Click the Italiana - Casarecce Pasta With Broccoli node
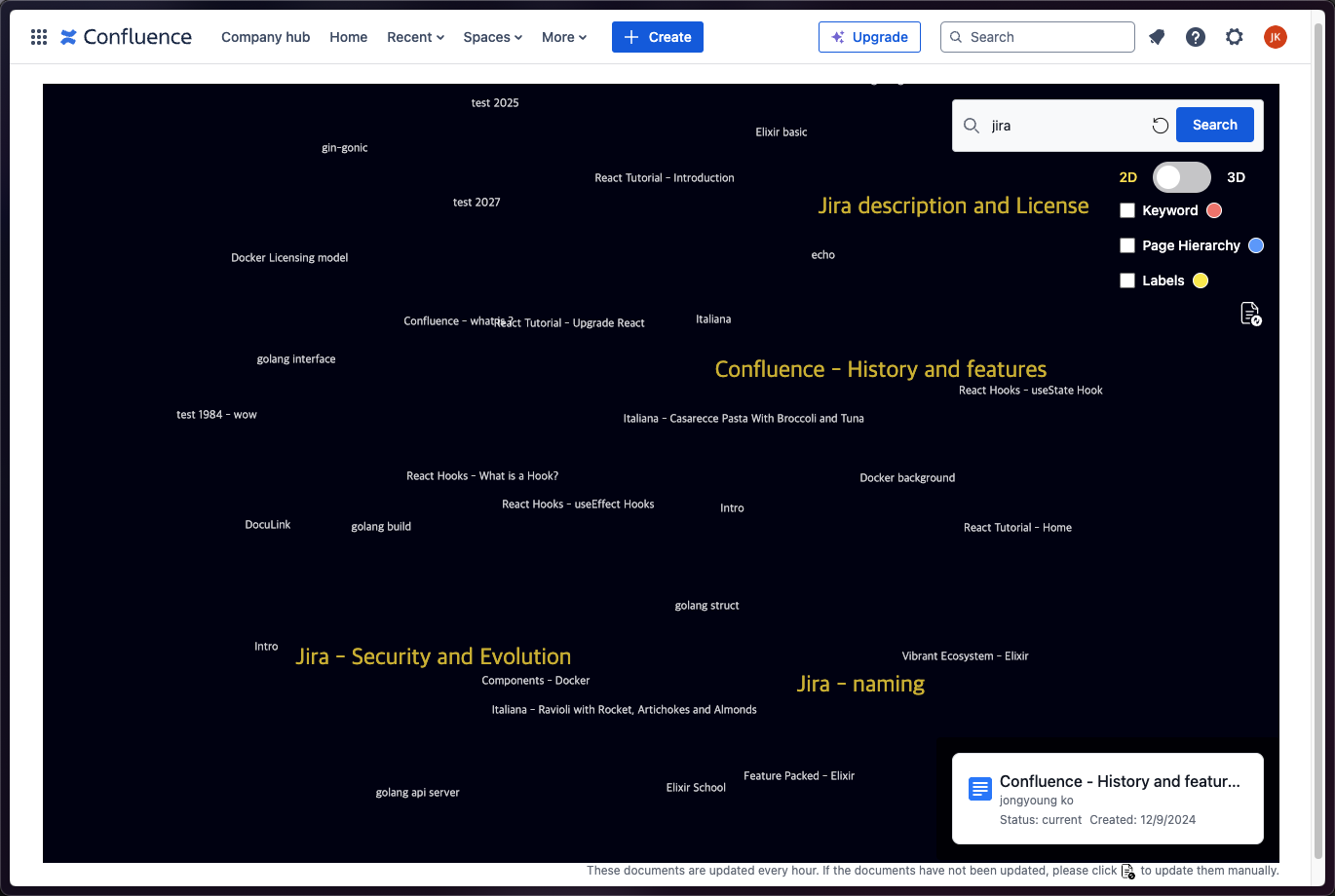The height and width of the screenshot is (896, 1335). (x=744, y=418)
